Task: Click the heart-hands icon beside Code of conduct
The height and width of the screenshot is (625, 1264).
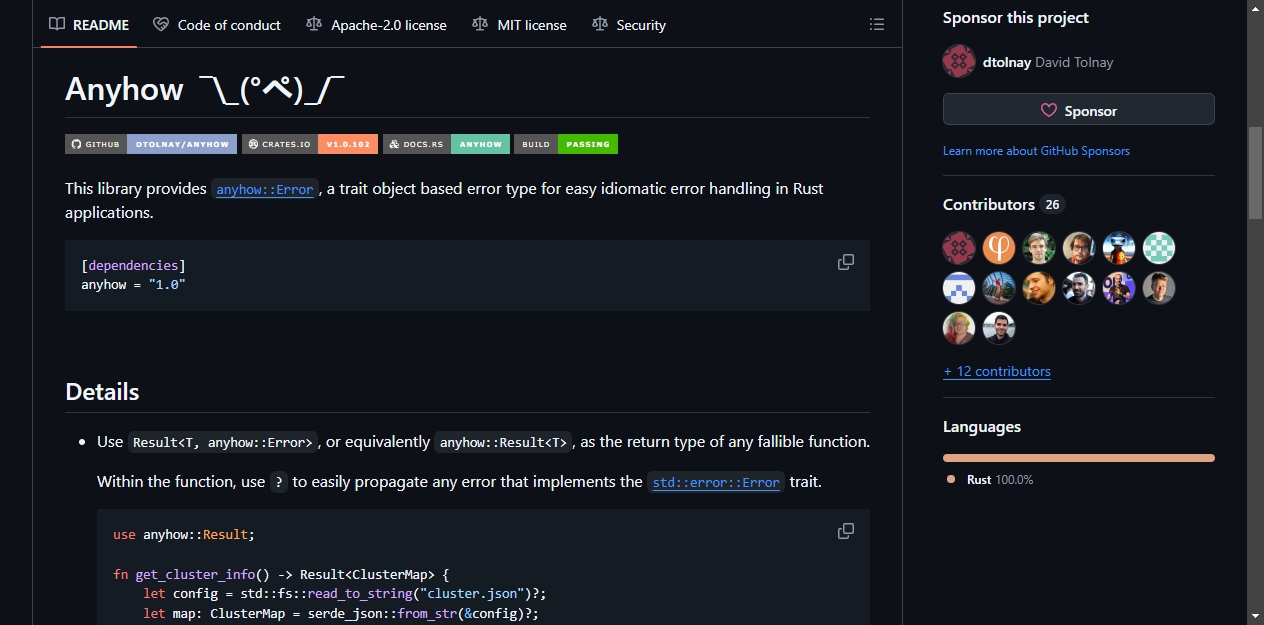Action: pyautogui.click(x=161, y=25)
